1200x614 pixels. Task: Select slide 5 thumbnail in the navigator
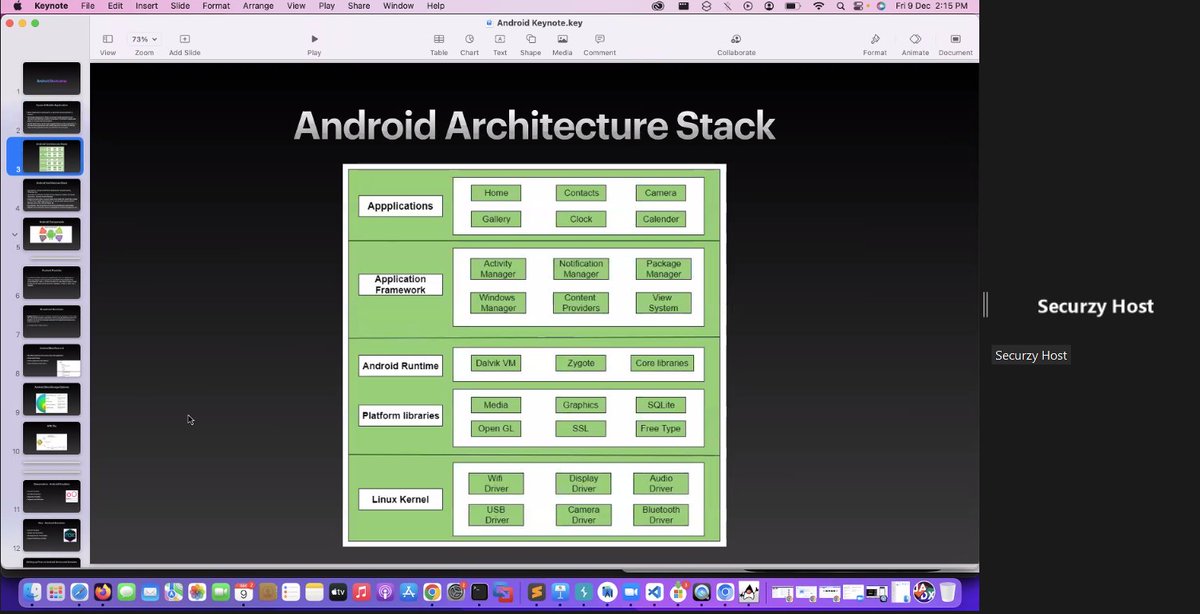(x=52, y=234)
